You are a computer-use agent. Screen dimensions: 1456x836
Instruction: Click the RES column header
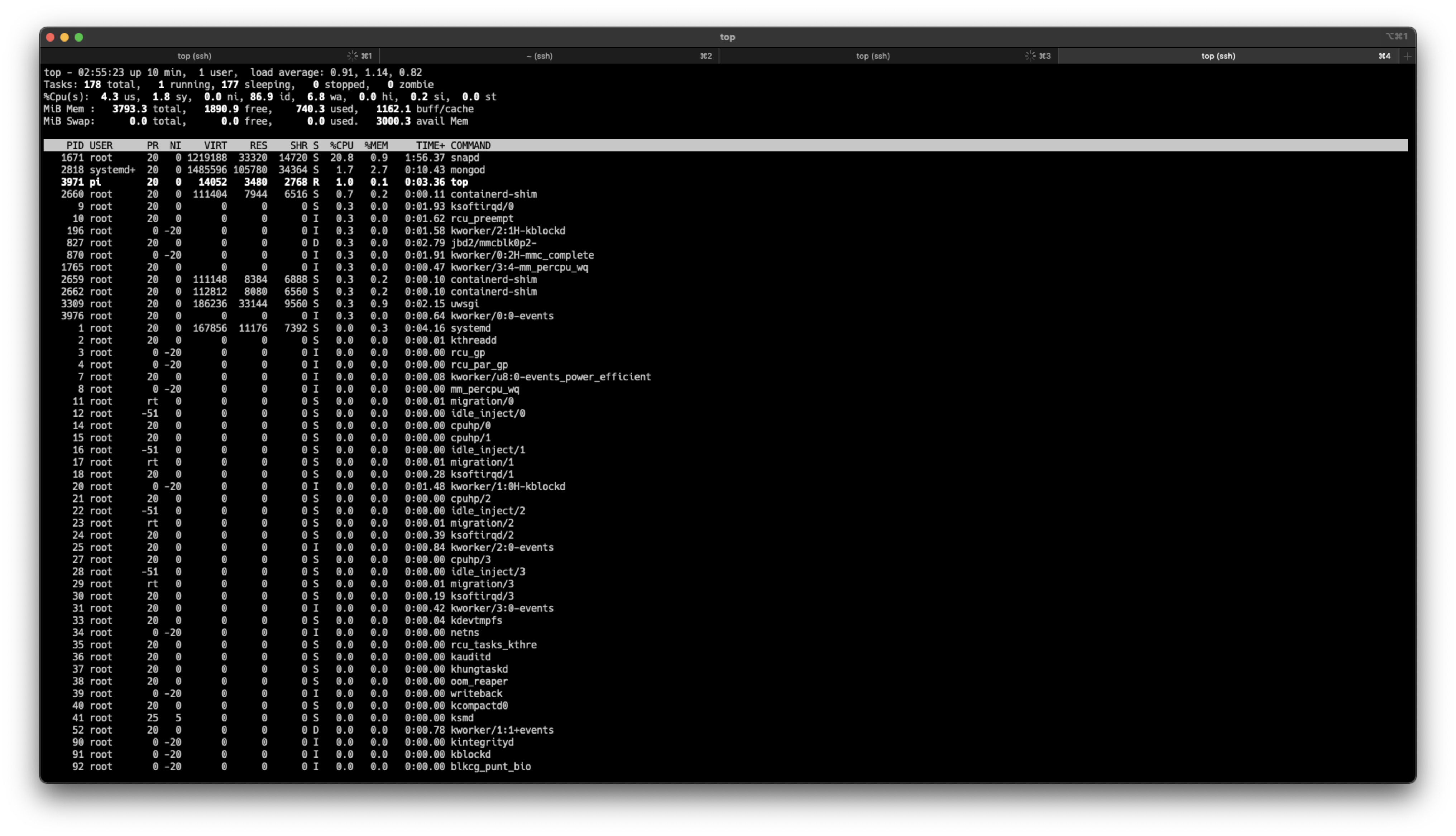click(x=258, y=145)
